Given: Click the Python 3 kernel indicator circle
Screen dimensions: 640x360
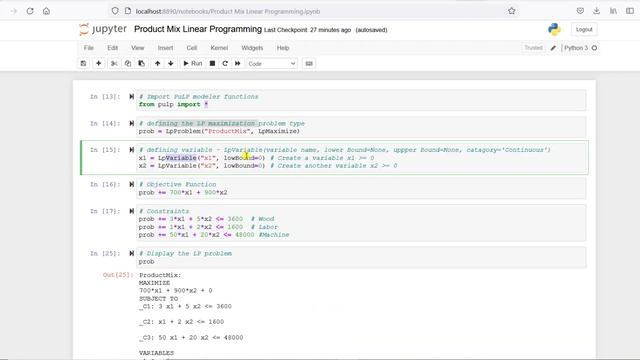Looking at the screenshot, I should click(x=594, y=48).
